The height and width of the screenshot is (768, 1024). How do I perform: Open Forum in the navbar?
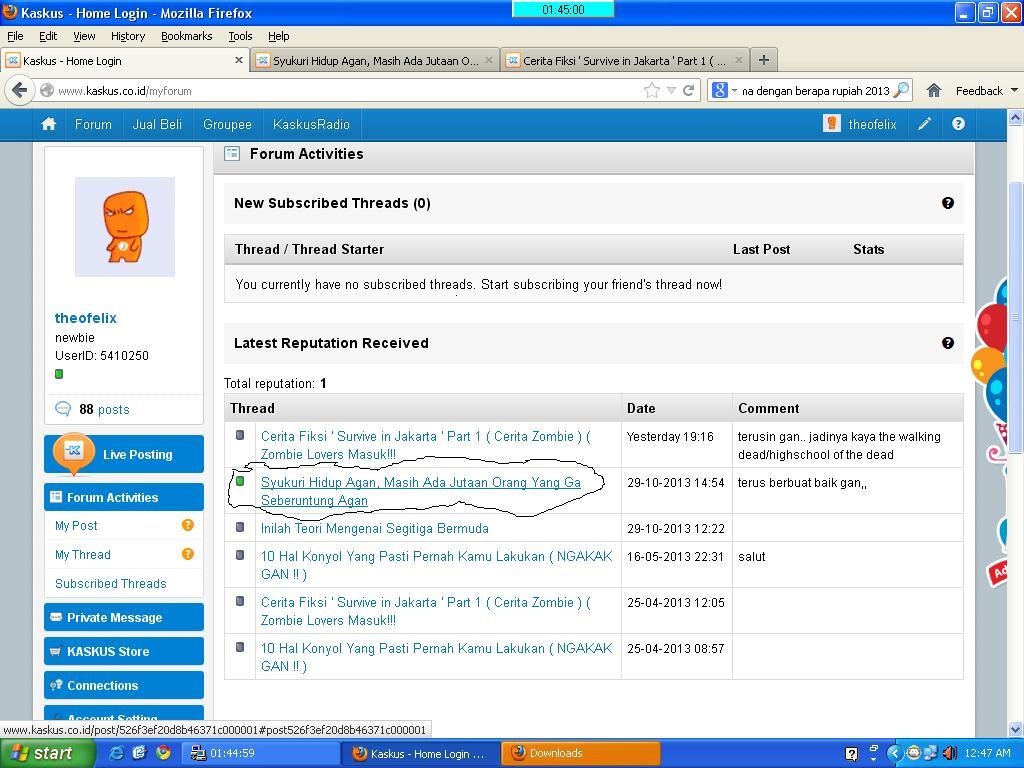pos(93,124)
